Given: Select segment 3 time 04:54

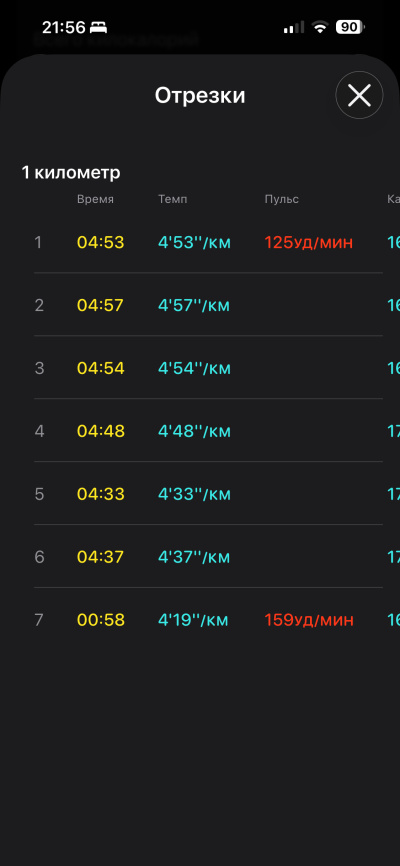Looking at the screenshot, I should pos(101,368).
